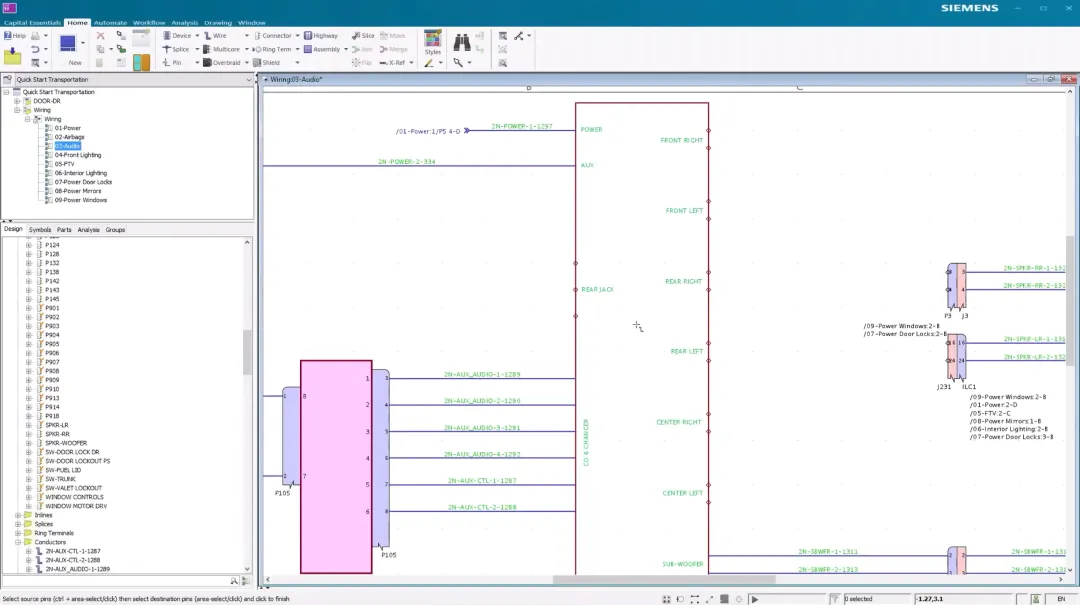Screen dimensions: 1080x605
Task: Open the Styles palette icon
Action: (x=433, y=41)
